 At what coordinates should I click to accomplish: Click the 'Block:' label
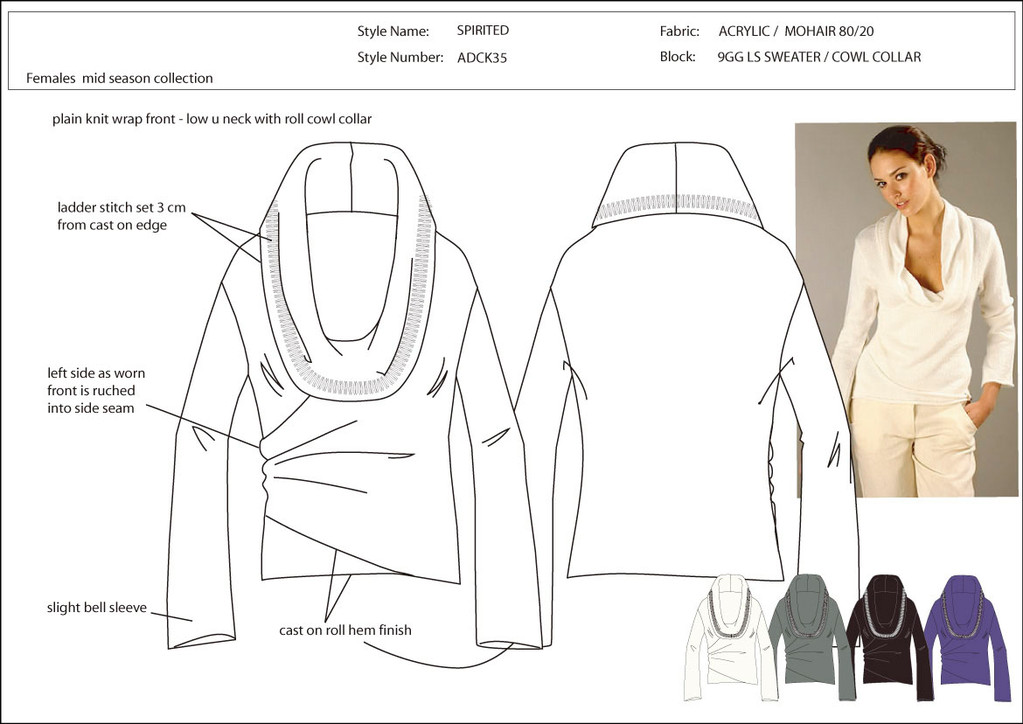click(677, 57)
